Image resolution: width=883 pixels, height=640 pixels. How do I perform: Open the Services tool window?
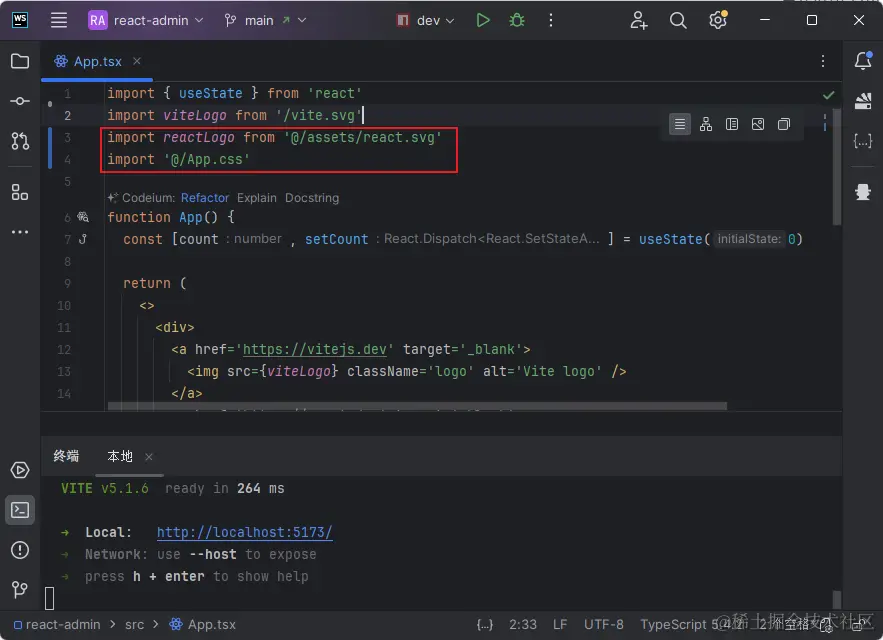[20, 470]
